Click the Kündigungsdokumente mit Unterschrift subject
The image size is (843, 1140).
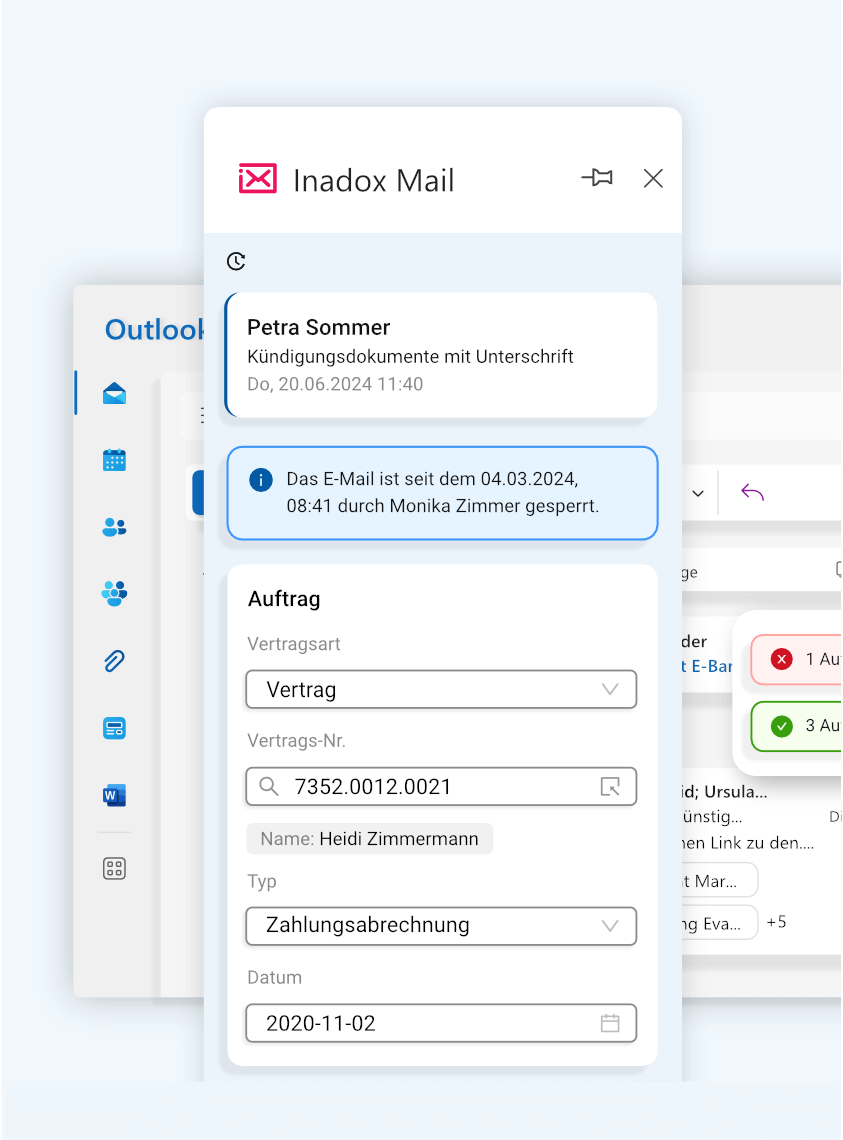click(410, 356)
